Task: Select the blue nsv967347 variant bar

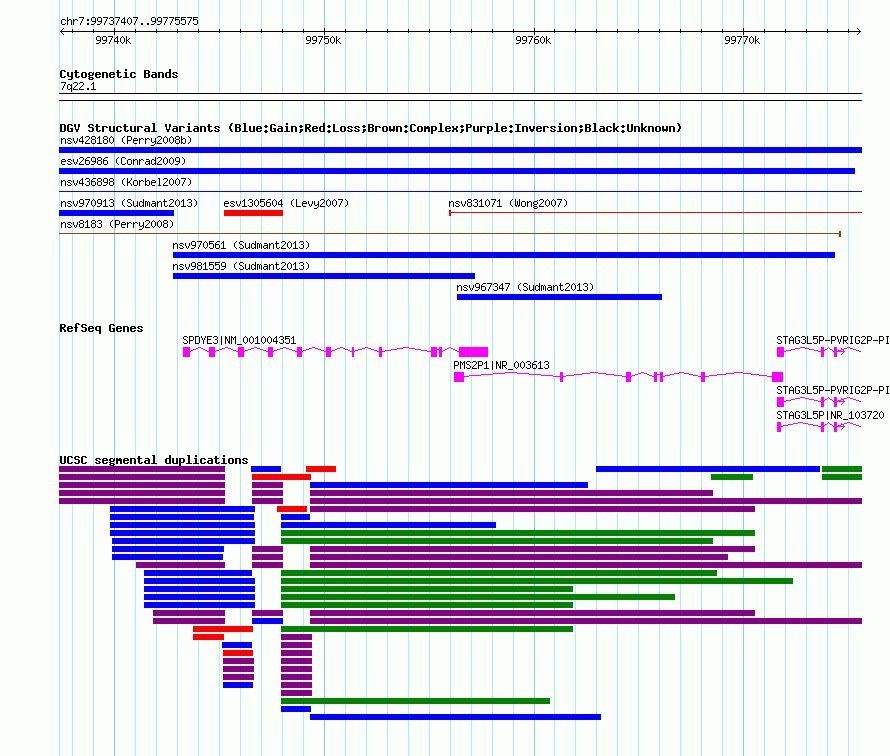Action: (559, 297)
